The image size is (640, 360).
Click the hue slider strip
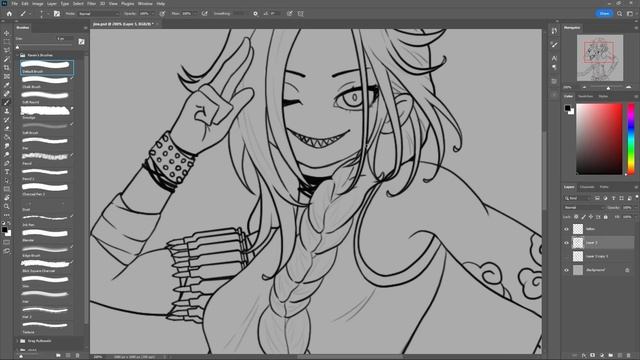[x=631, y=139]
